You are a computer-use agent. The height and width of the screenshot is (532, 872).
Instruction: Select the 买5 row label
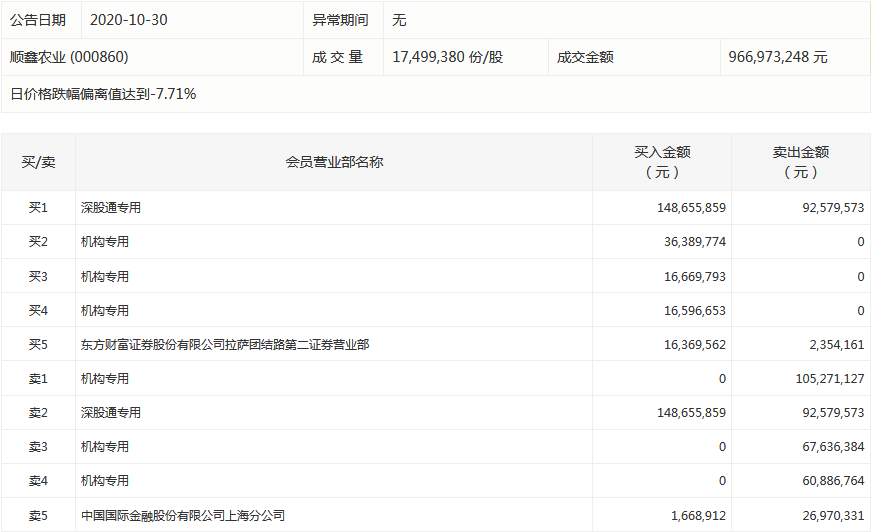click(x=38, y=345)
